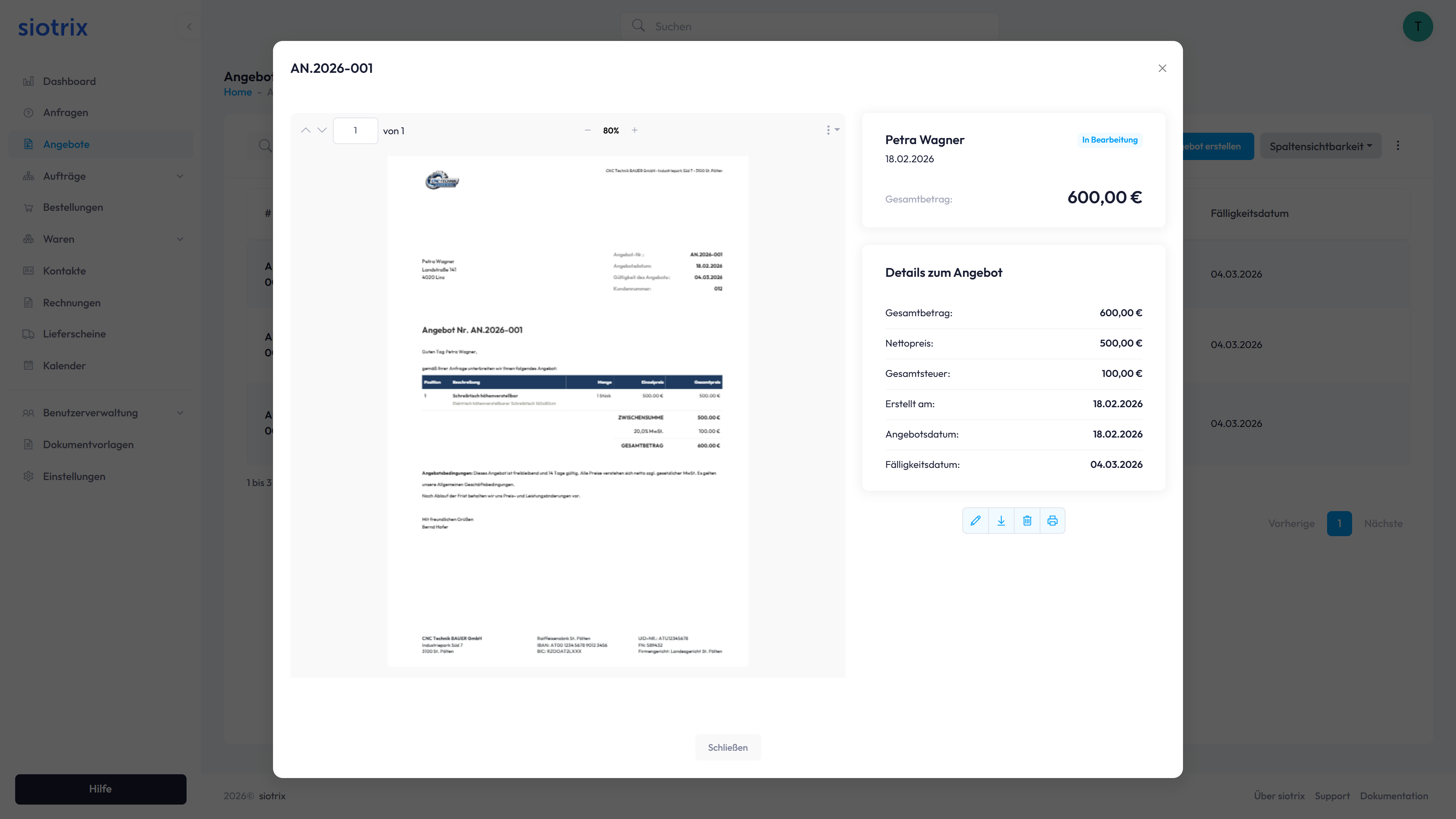Open PDF viewer more options menu

pyautogui.click(x=832, y=130)
